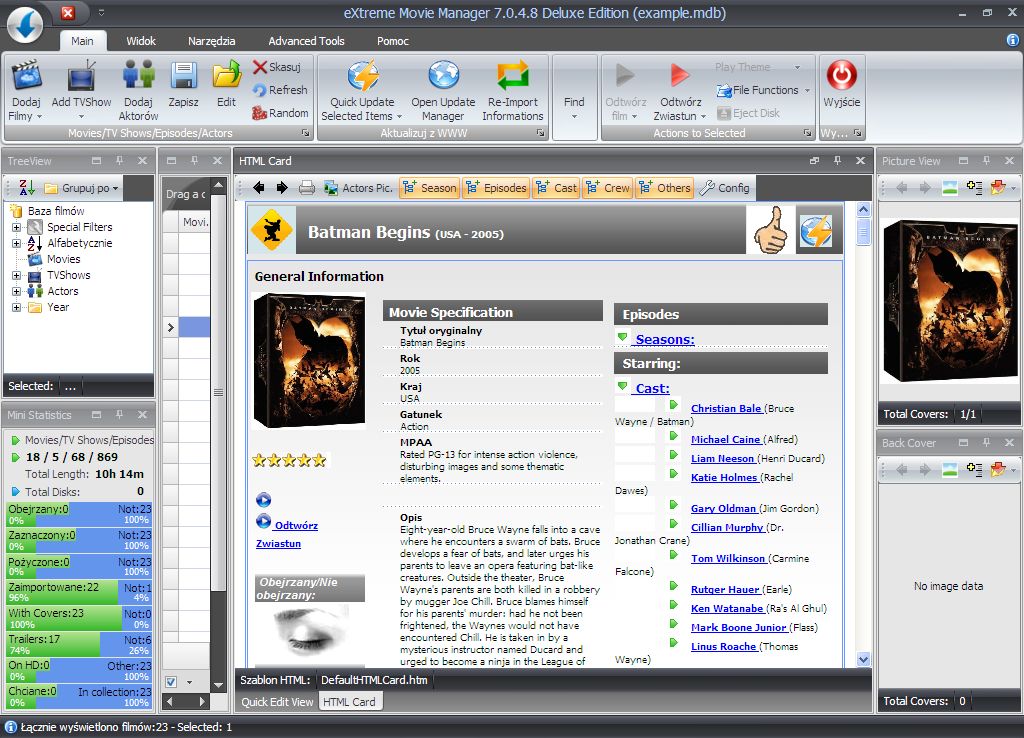The height and width of the screenshot is (738, 1024).
Task: Open Gary Oldman actor link
Action: [724, 508]
